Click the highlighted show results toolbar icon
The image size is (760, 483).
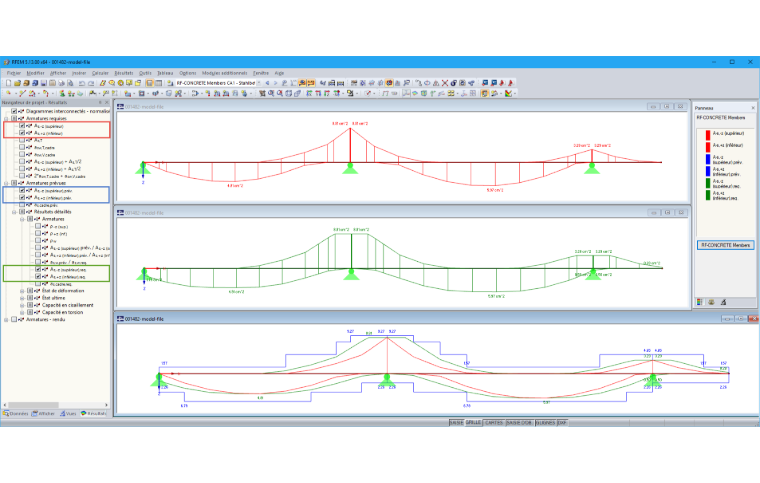[x=302, y=83]
